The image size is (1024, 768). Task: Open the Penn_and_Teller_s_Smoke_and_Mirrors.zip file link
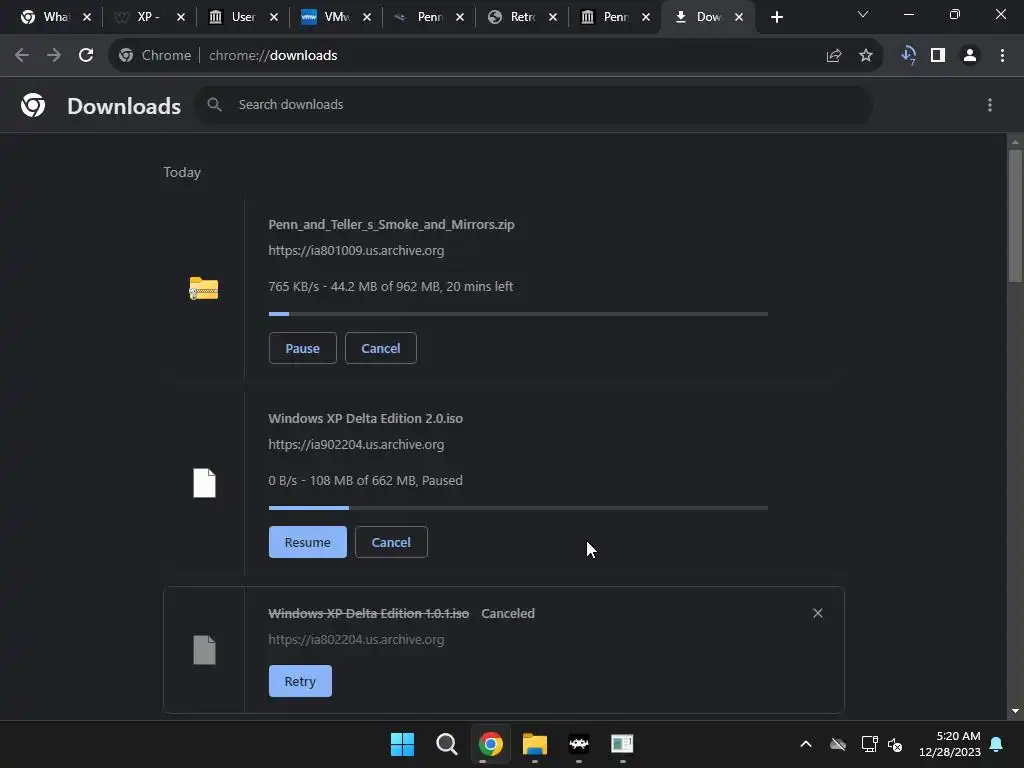pos(391,225)
